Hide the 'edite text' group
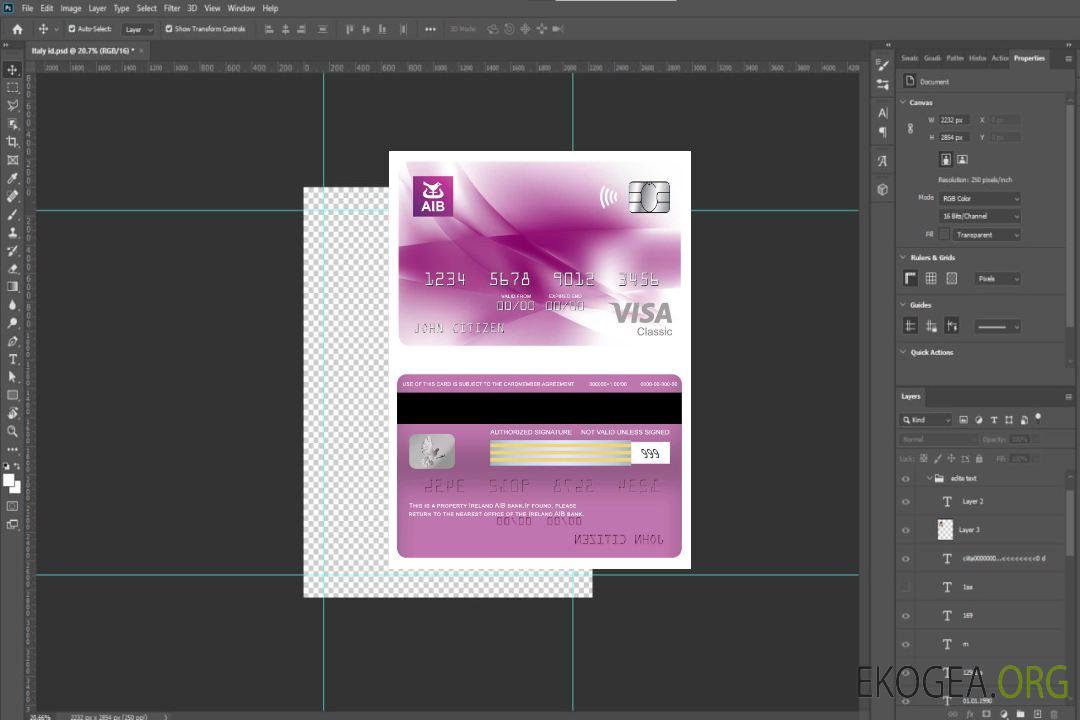 [x=906, y=478]
